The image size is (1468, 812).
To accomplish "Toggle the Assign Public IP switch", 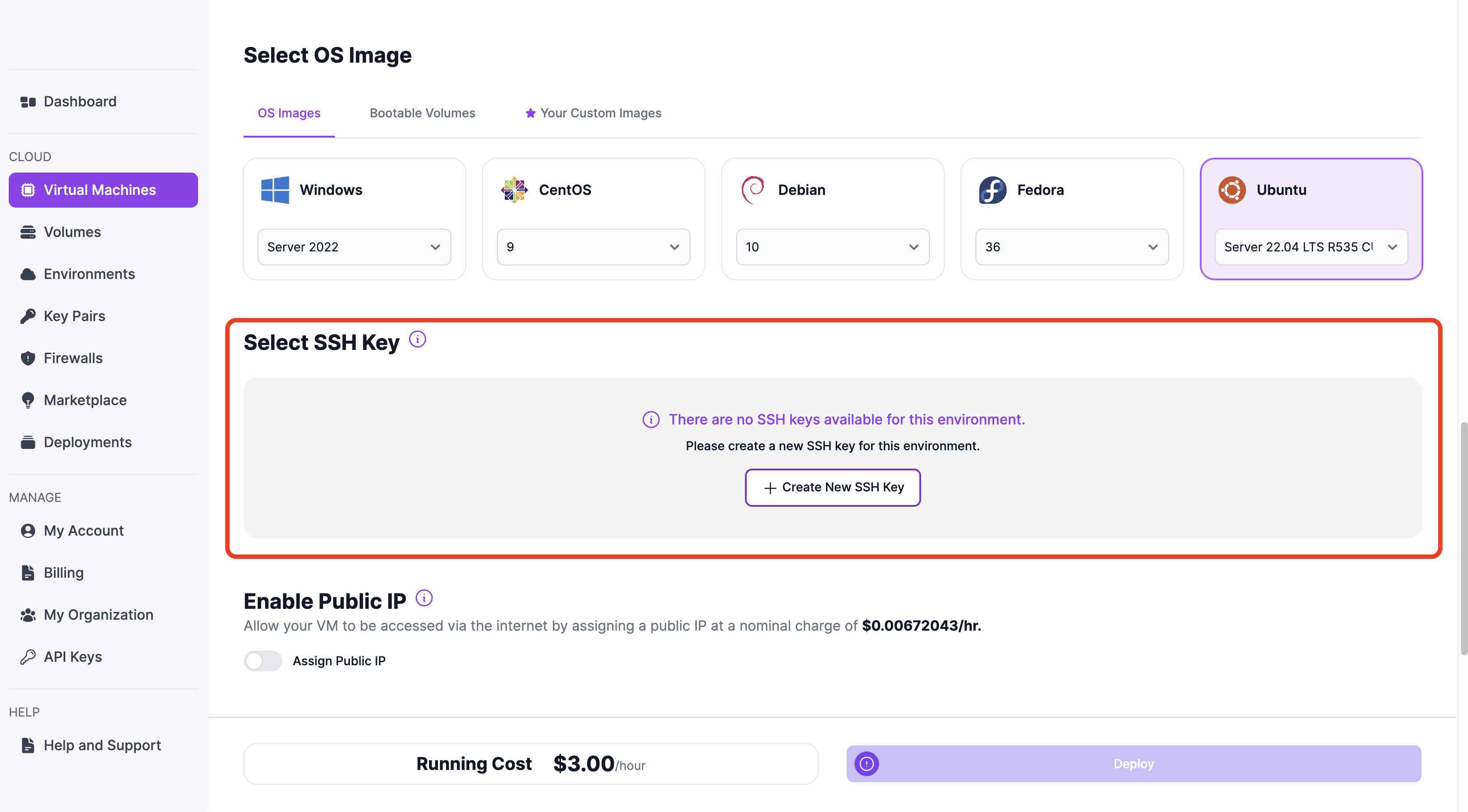I will click(263, 660).
